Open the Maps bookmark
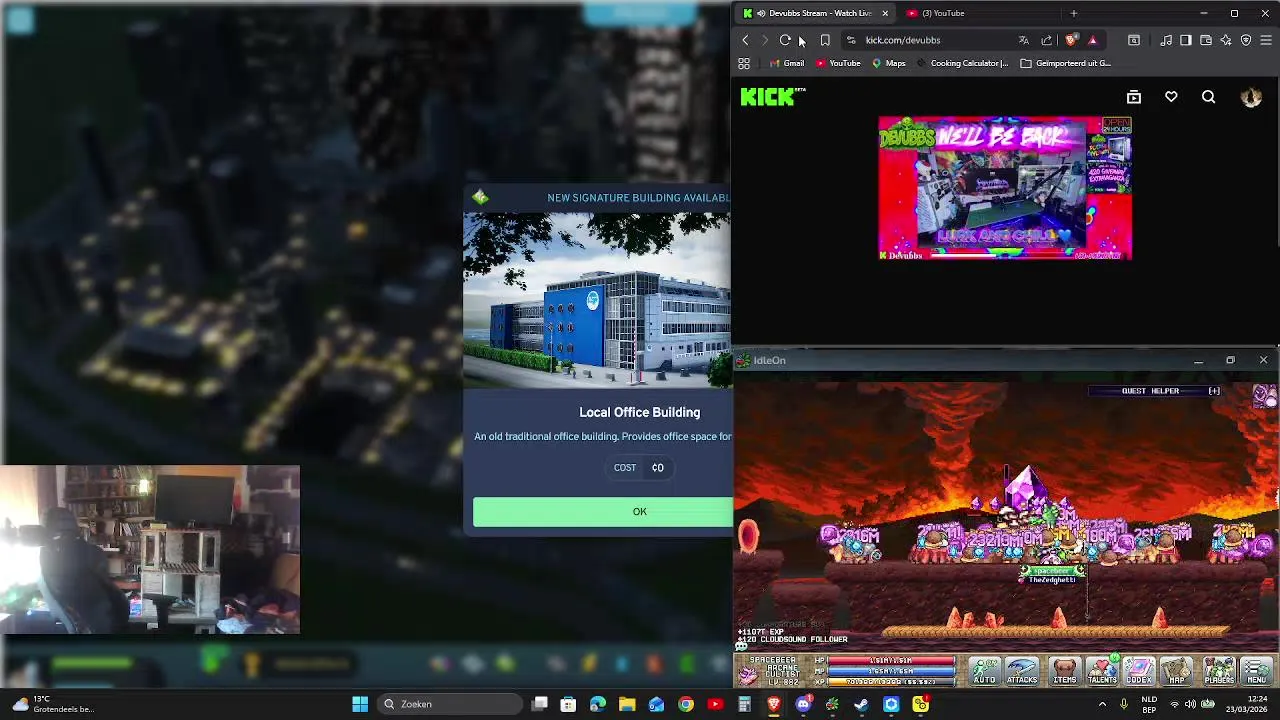The width and height of the screenshot is (1280, 720). pyautogui.click(x=888, y=63)
